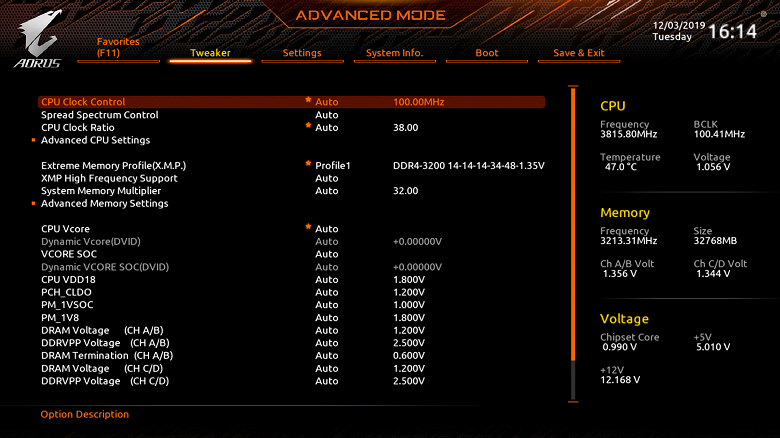Click star marker beside XMP Profile1
This screenshot has height=438, width=780.
click(x=308, y=164)
